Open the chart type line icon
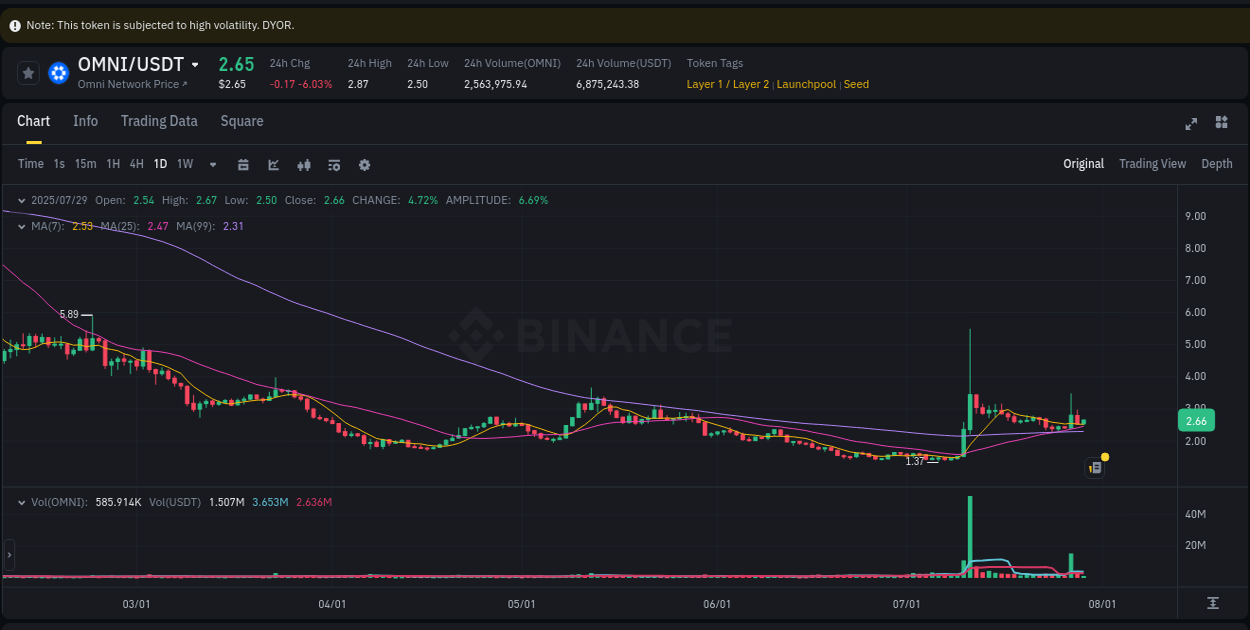Screen dimensions: 1250x630 [x=273, y=164]
